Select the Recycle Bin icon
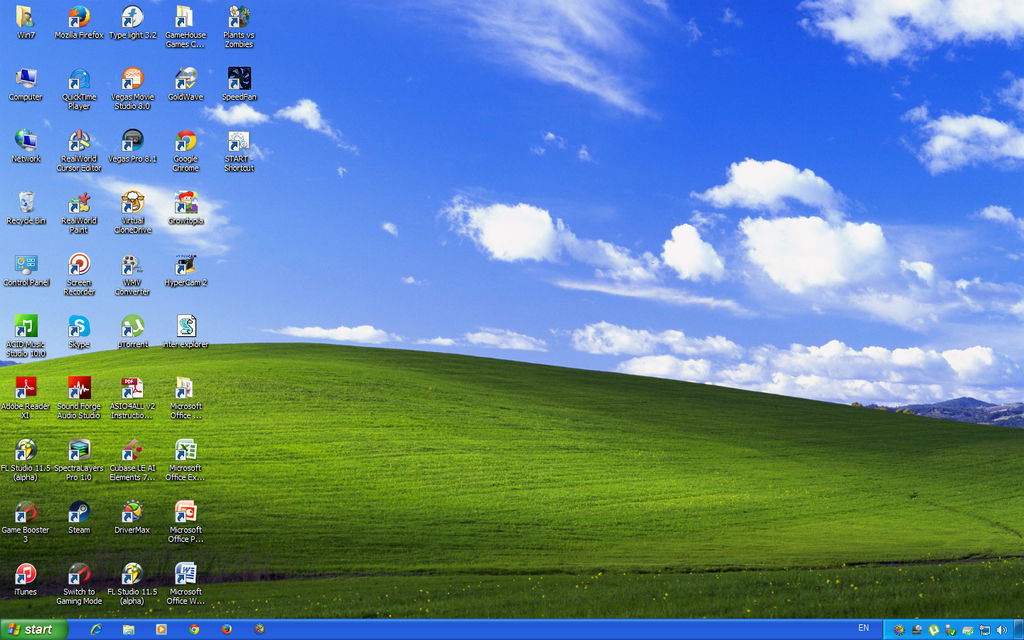1024x640 pixels. (25, 208)
